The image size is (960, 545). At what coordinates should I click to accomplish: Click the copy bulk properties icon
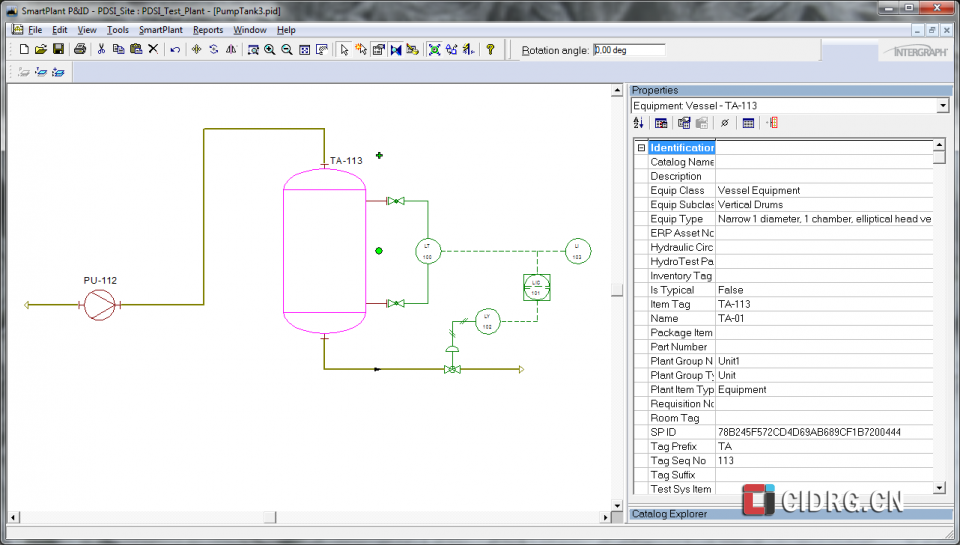pyautogui.click(x=684, y=123)
